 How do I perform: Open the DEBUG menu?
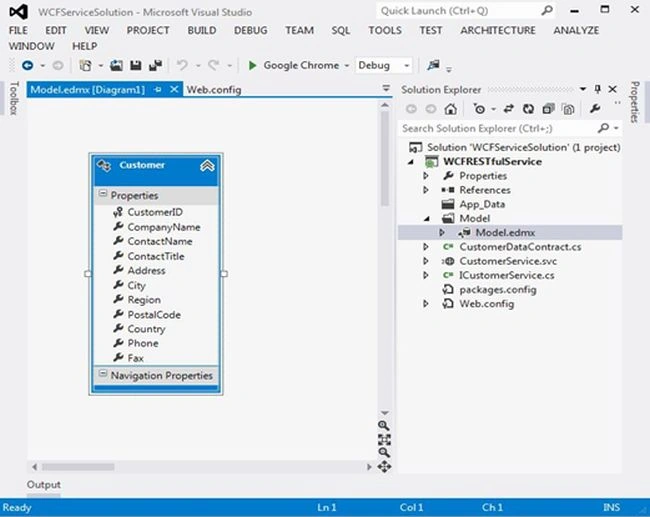tap(250, 30)
